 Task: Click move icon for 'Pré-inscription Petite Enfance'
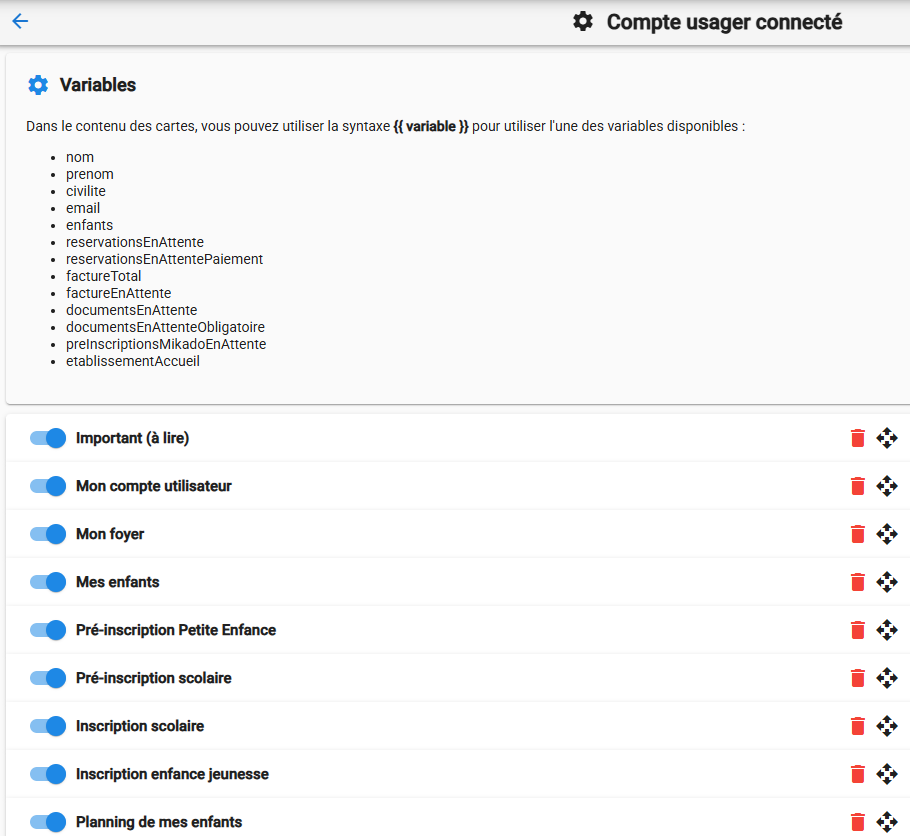click(887, 630)
